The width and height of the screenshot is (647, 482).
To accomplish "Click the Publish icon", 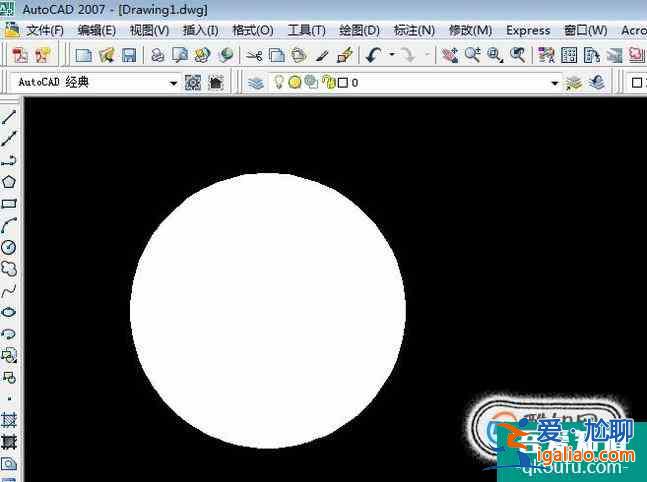I will coord(202,55).
